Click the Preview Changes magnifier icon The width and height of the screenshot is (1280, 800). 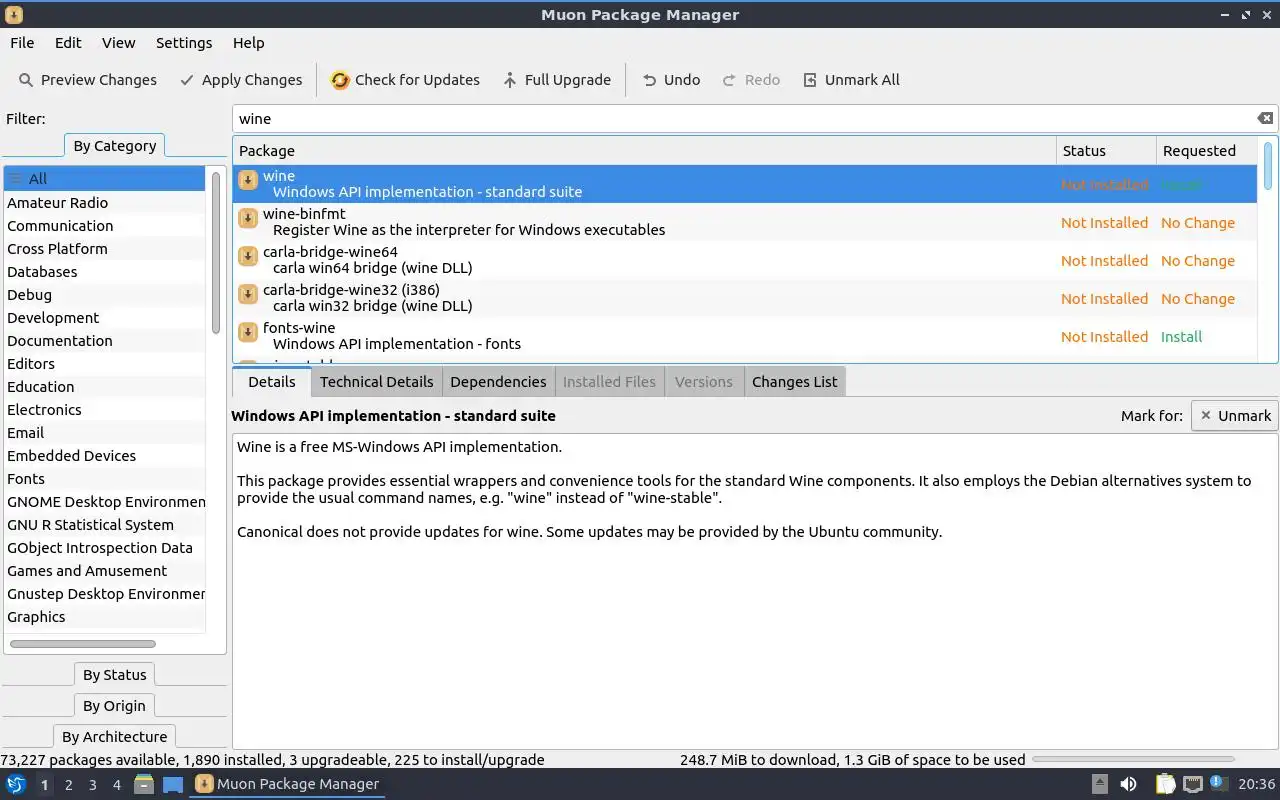pos(25,80)
